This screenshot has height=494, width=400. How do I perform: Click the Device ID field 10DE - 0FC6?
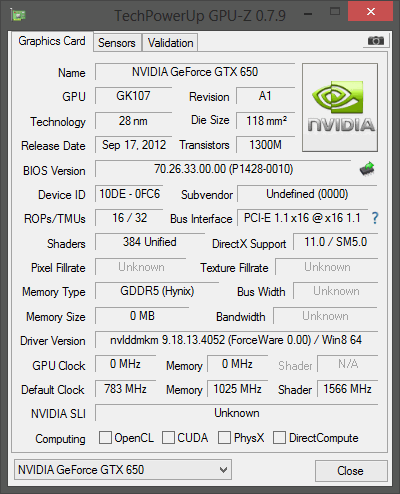[x=129, y=194]
